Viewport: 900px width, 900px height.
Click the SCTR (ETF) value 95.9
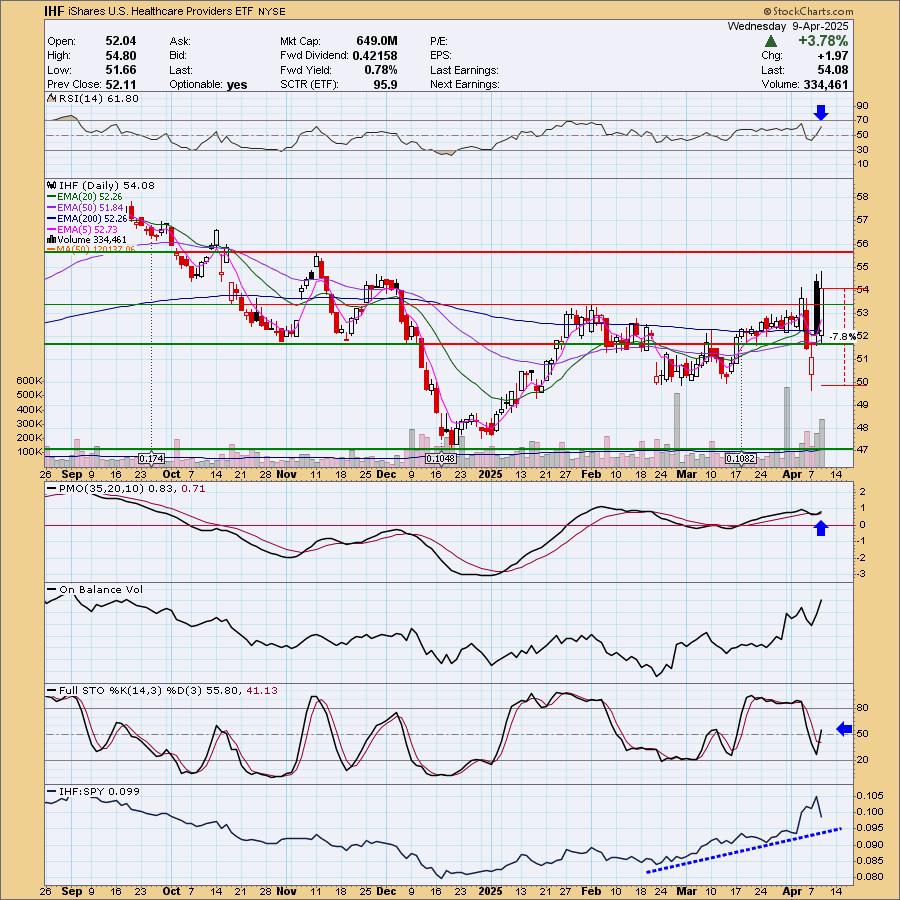[x=386, y=84]
